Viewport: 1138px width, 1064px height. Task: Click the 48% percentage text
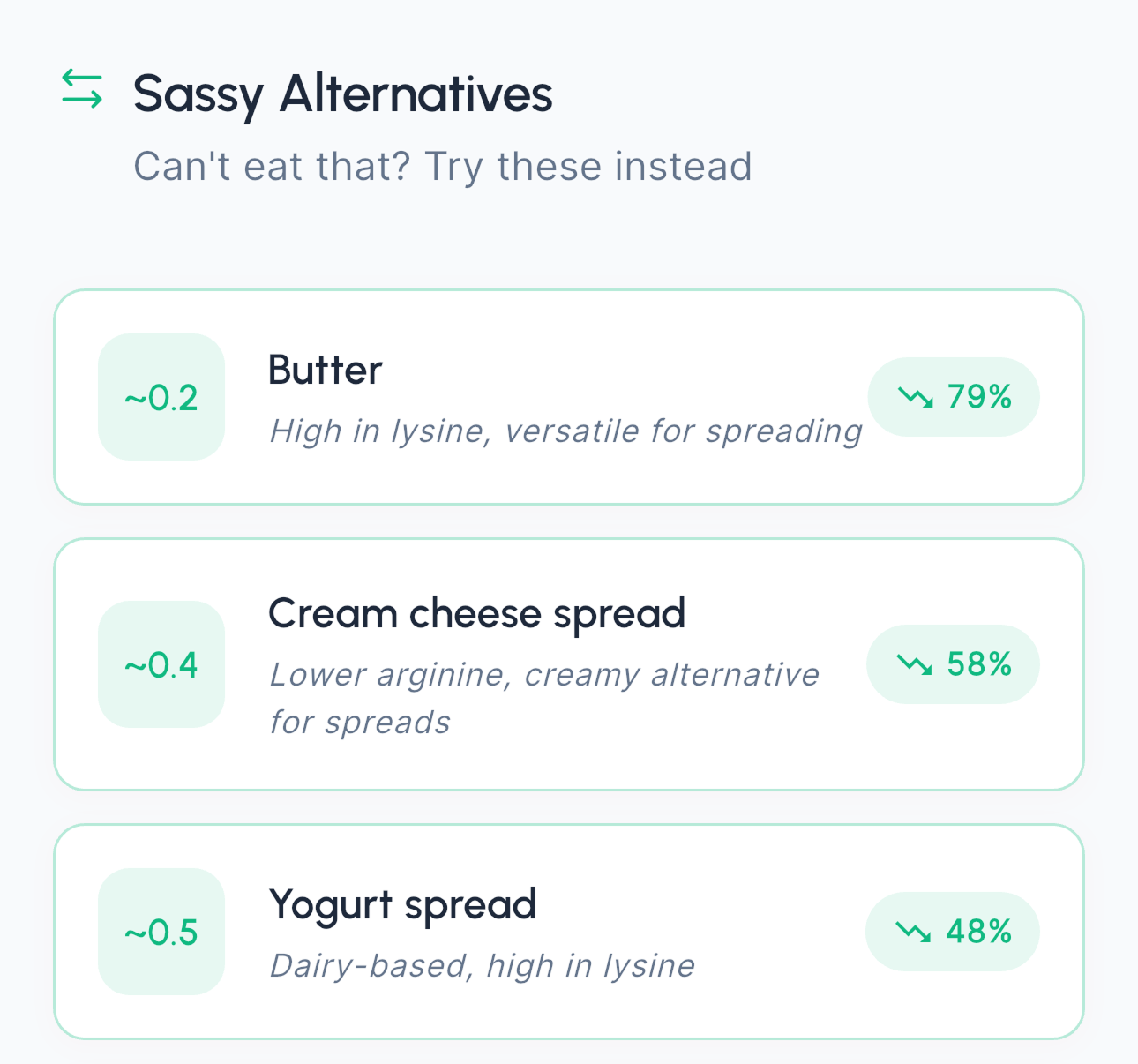pos(978,932)
